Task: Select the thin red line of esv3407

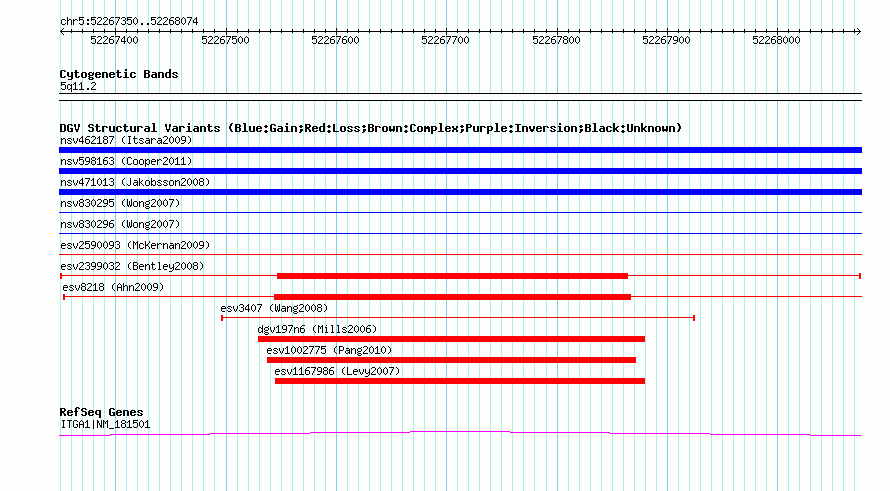Action: [458, 318]
